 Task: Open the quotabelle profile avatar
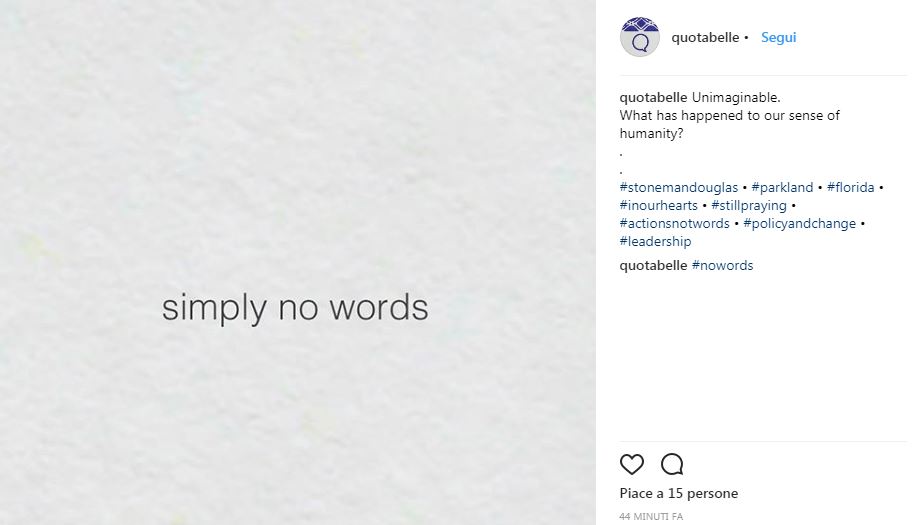coord(640,38)
